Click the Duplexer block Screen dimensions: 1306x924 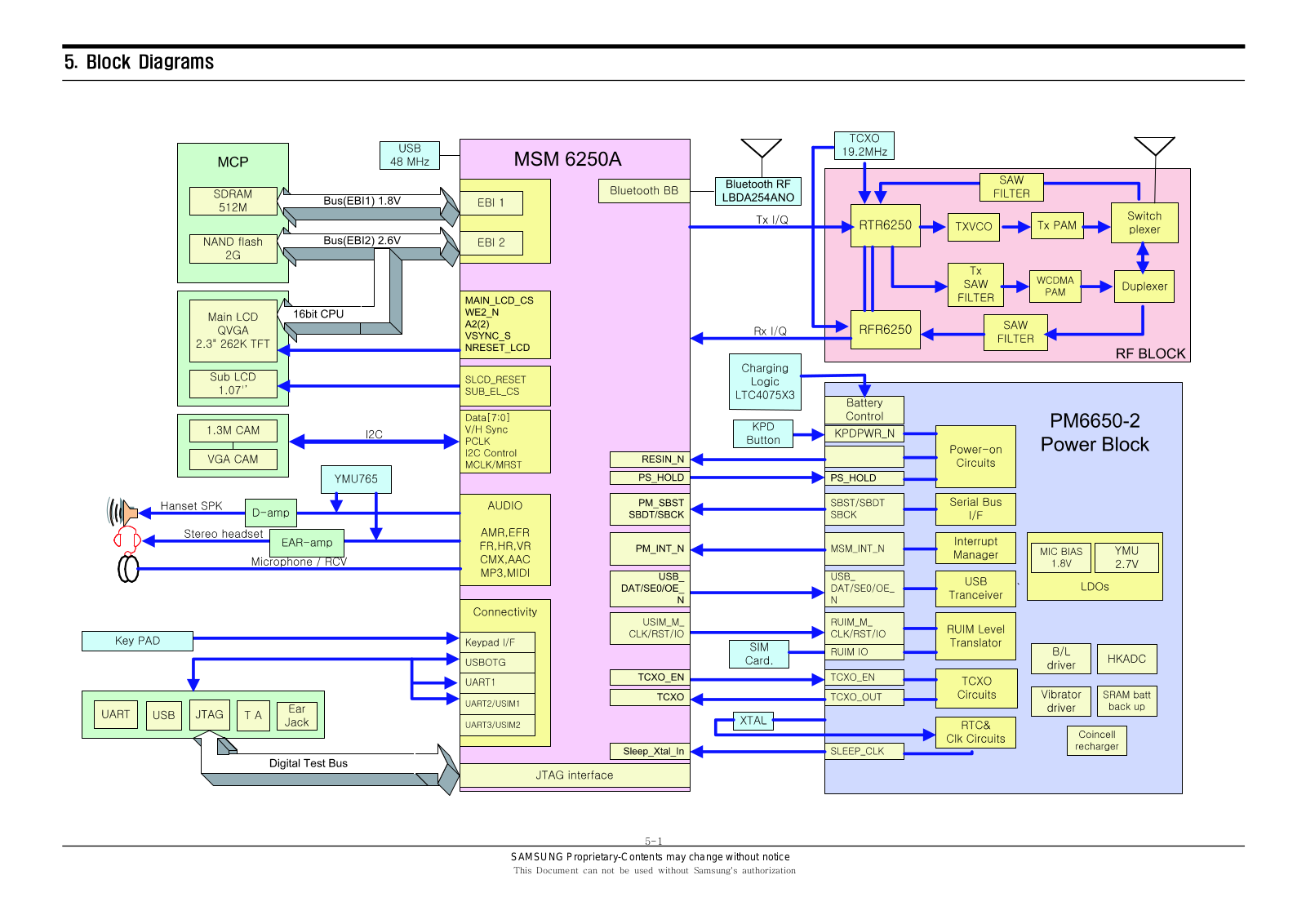coord(1144,287)
